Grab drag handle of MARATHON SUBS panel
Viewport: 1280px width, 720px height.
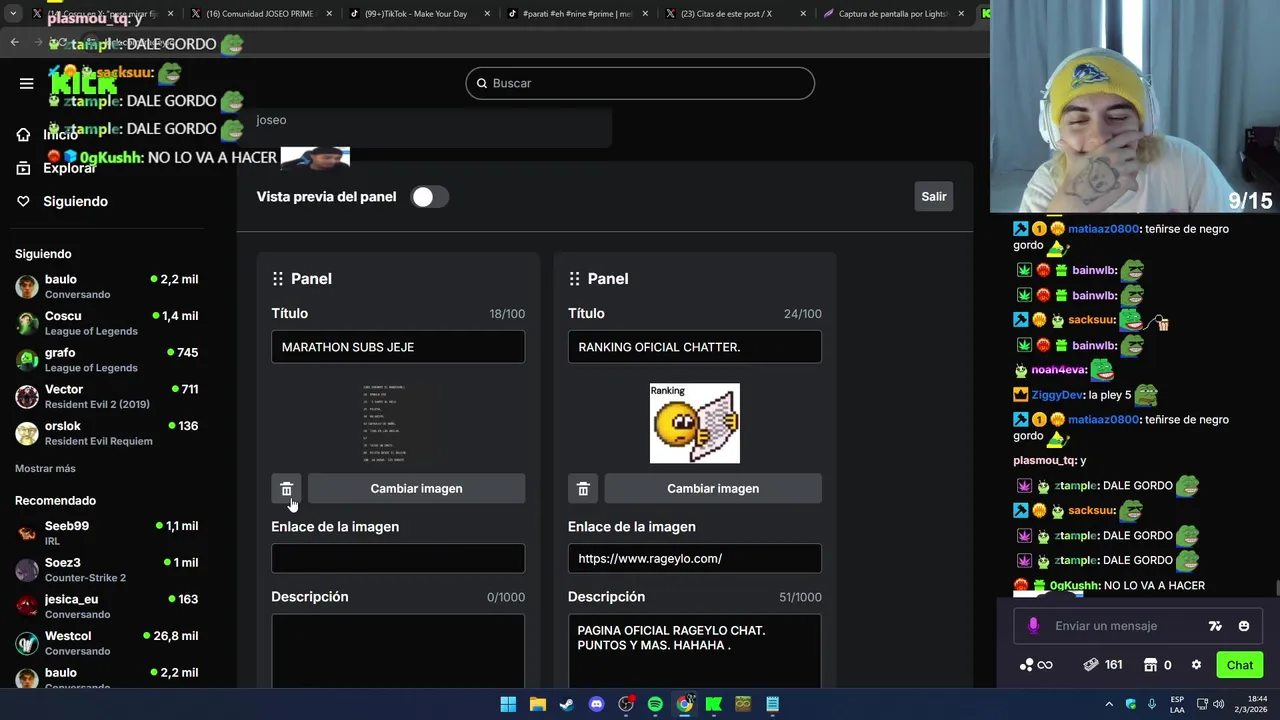click(278, 279)
